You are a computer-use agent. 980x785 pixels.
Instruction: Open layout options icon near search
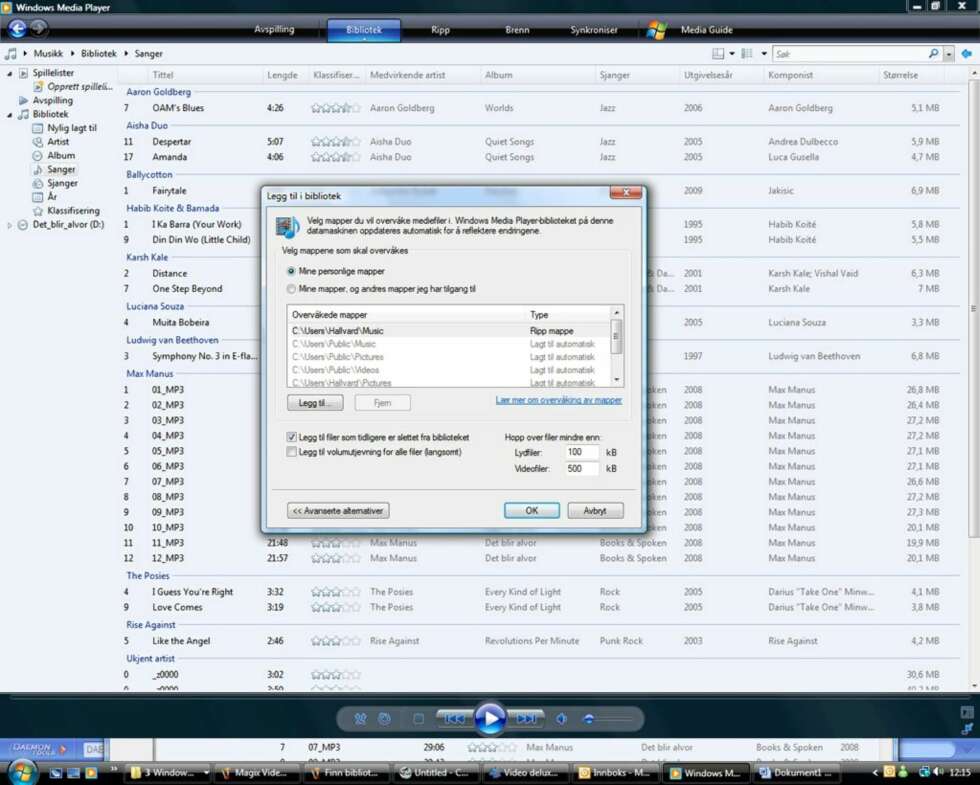(x=718, y=54)
